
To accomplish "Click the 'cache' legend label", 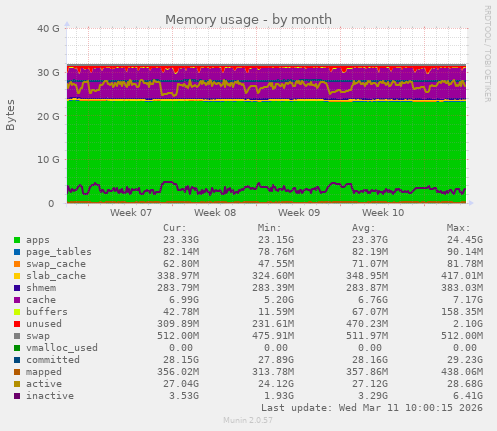I will click(41, 300).
